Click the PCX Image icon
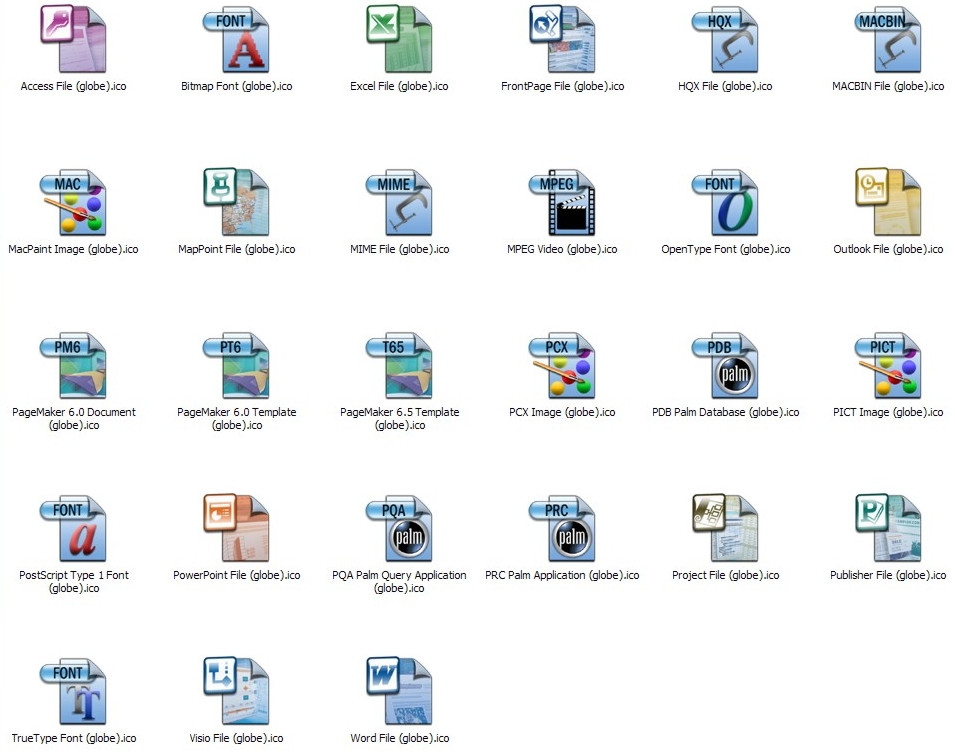This screenshot has width=955, height=752. [562, 365]
